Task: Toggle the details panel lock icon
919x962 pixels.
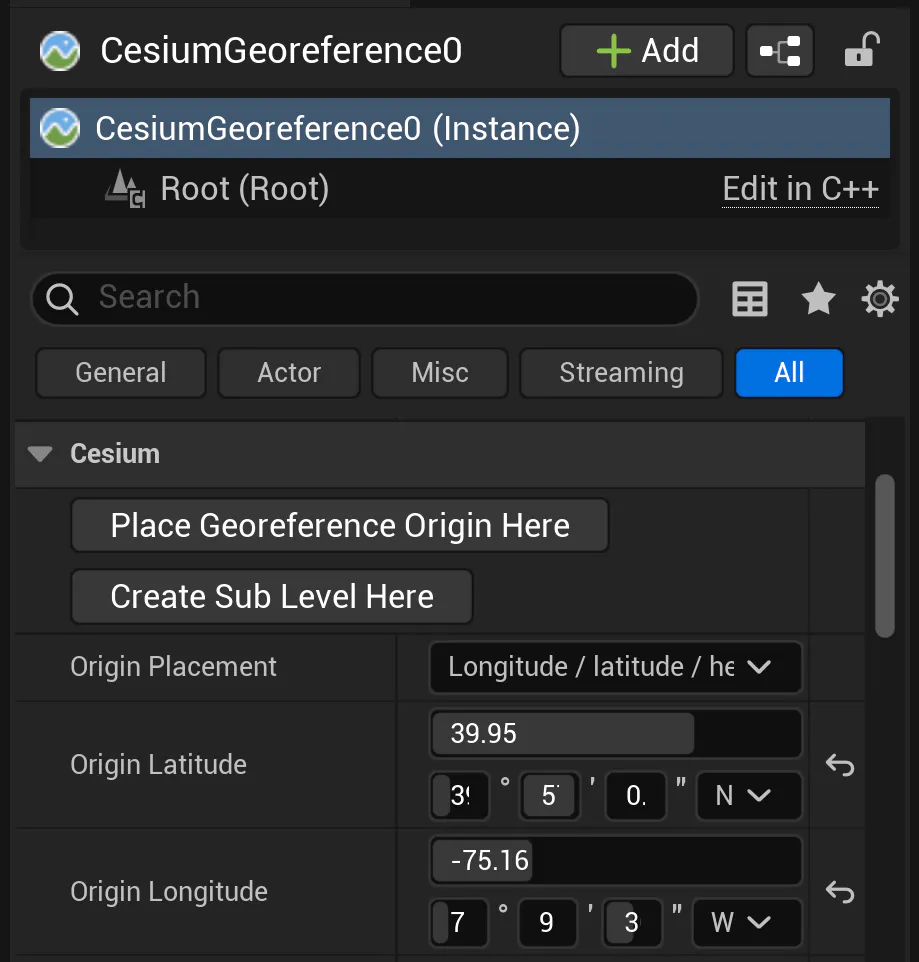Action: point(862,49)
